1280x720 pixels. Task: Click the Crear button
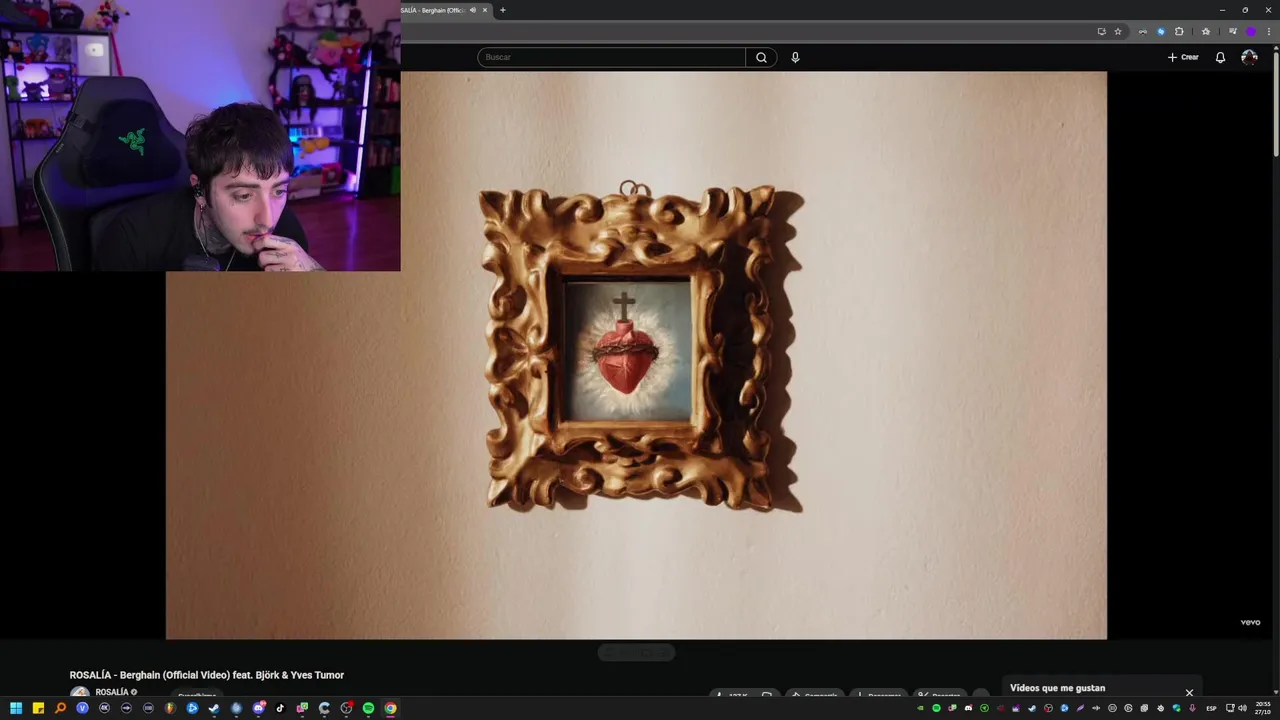pos(1183,57)
